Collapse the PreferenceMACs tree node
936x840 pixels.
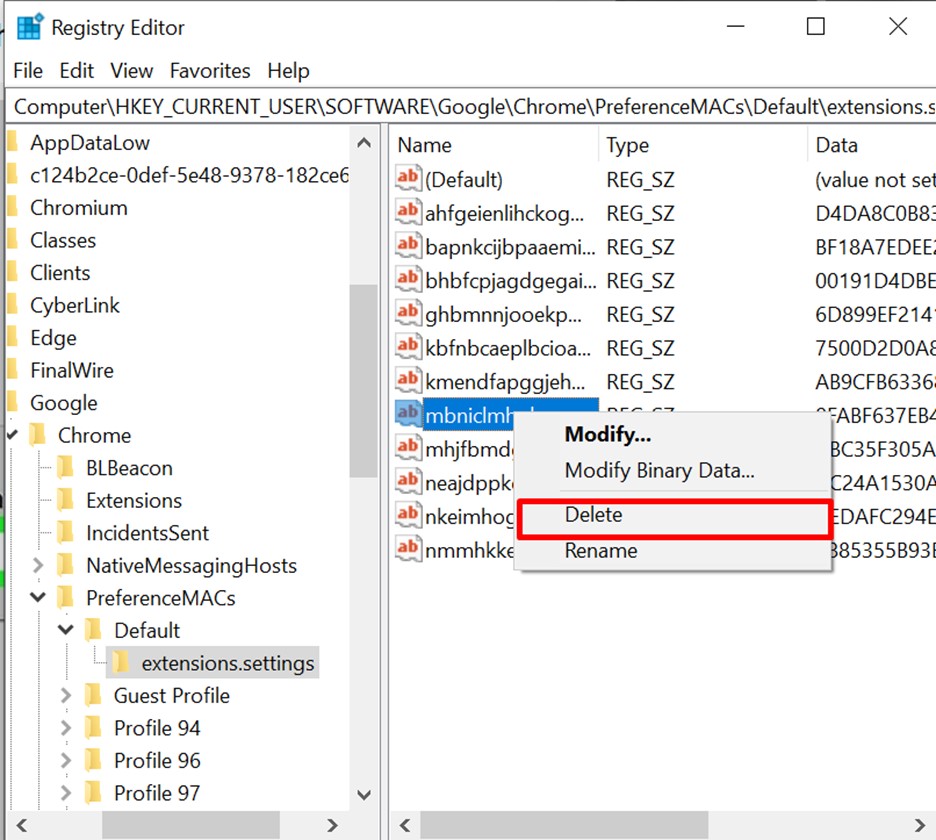pyautogui.click(x=38, y=598)
